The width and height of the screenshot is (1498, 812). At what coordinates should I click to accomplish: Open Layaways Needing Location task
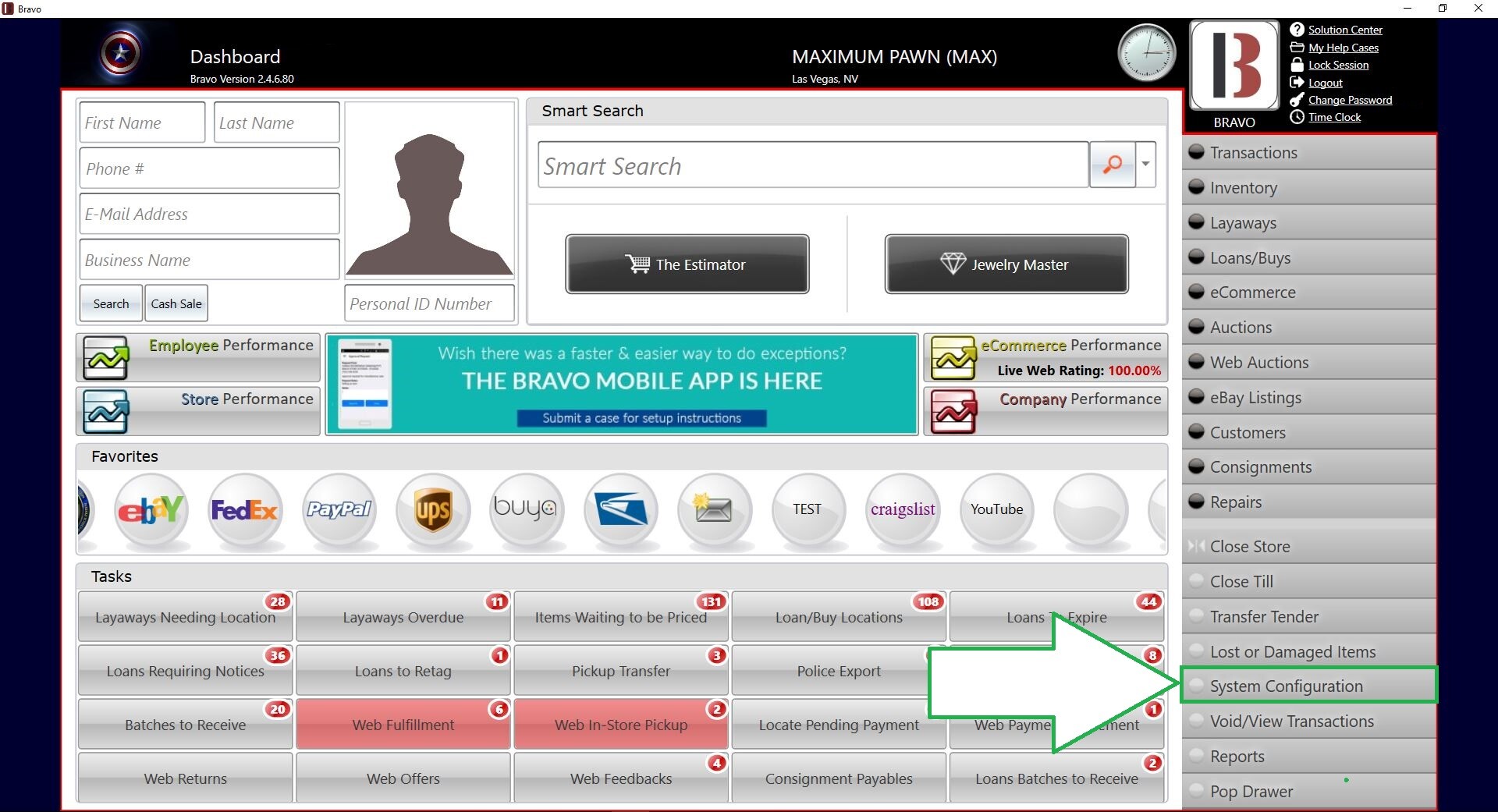point(185,617)
